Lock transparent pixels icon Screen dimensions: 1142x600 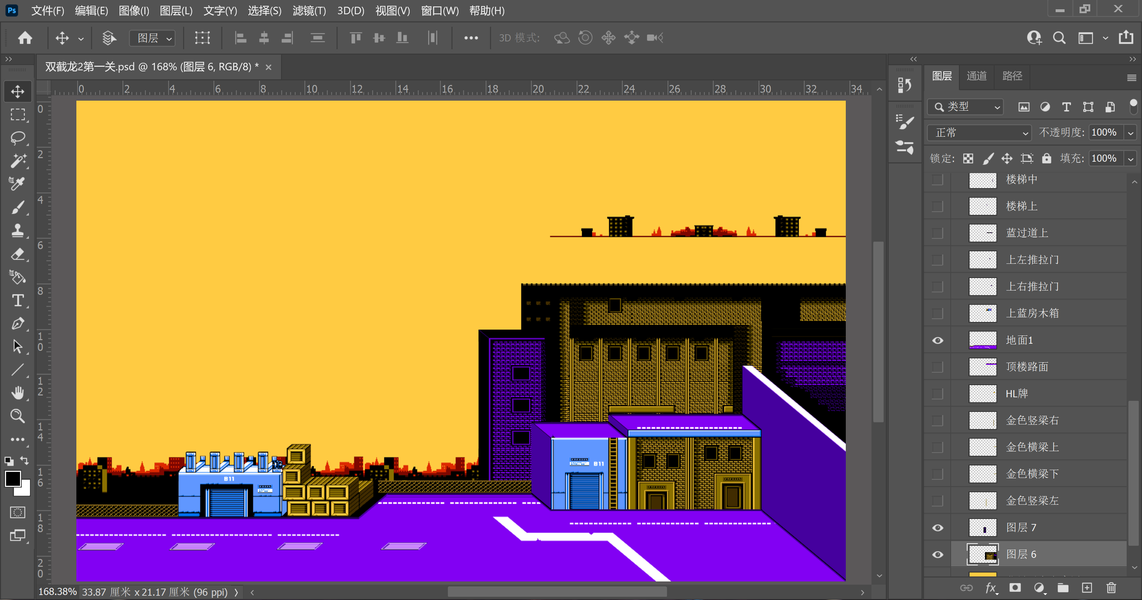968,158
